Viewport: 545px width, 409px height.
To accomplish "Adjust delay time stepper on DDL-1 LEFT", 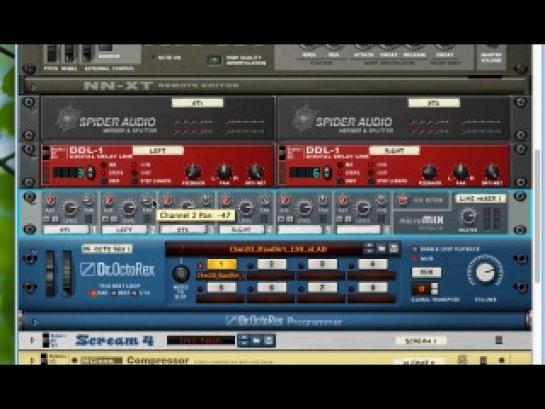I will (x=91, y=172).
